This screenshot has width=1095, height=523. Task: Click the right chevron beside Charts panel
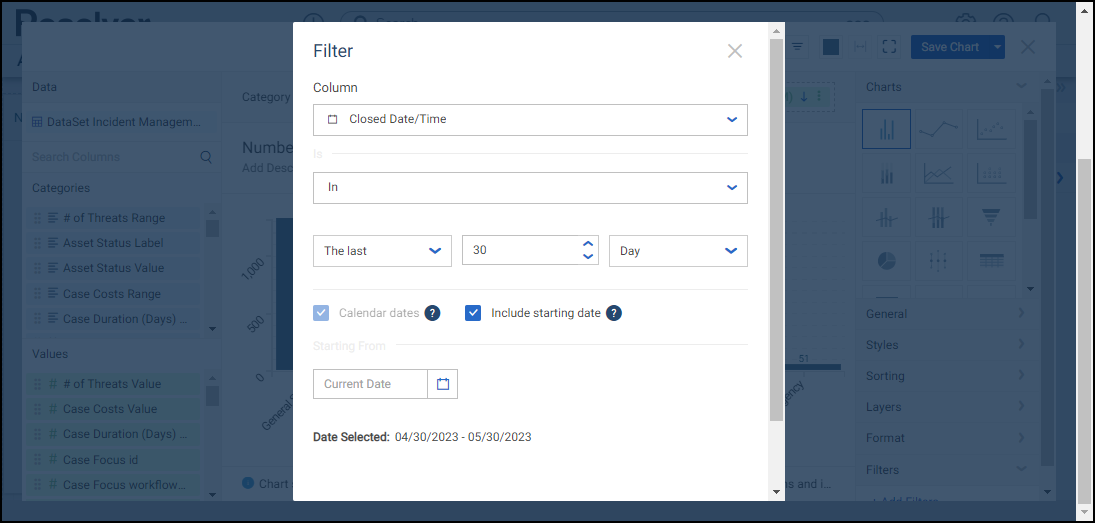(1060, 177)
